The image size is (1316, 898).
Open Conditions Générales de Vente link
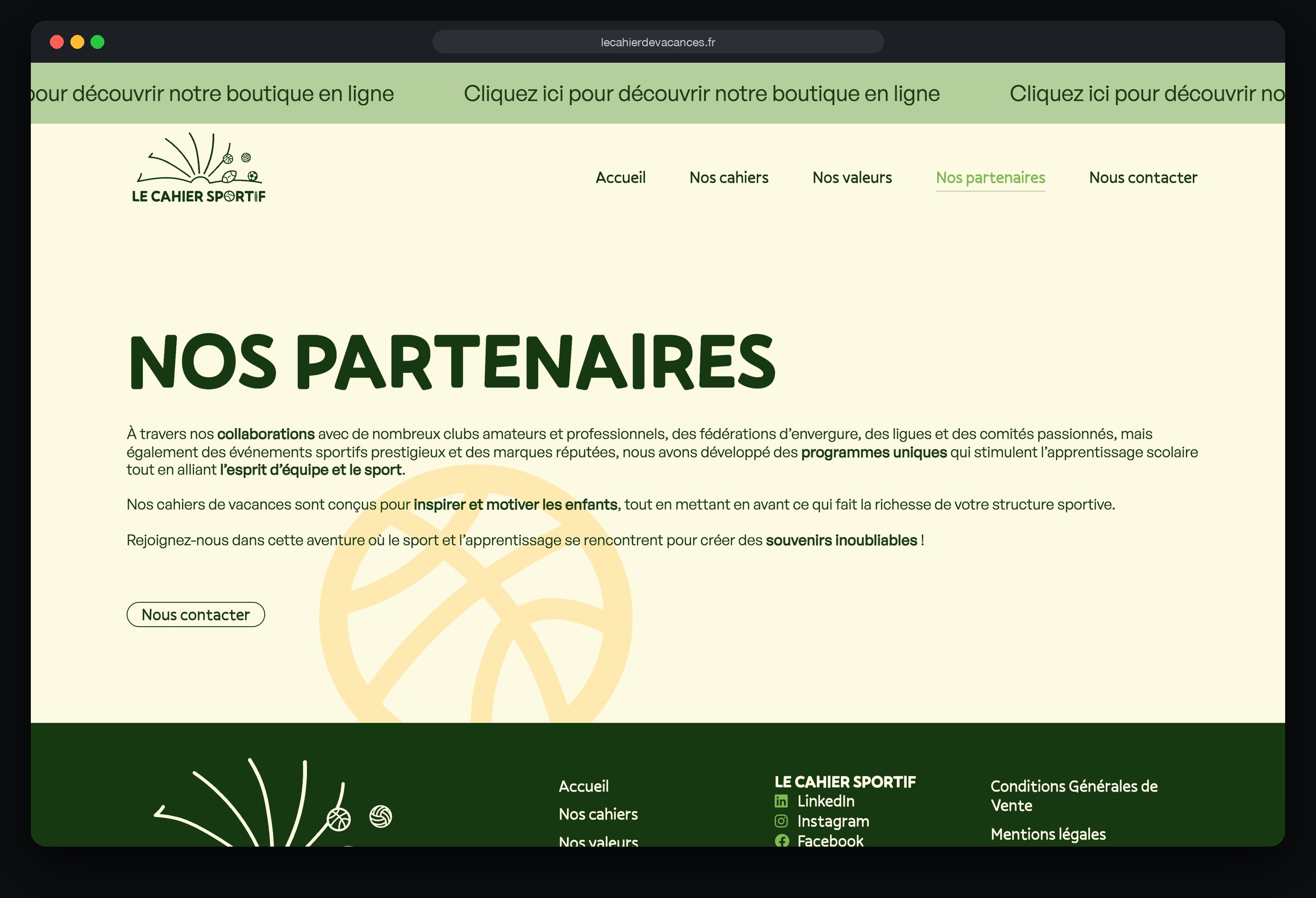pyautogui.click(x=1074, y=796)
